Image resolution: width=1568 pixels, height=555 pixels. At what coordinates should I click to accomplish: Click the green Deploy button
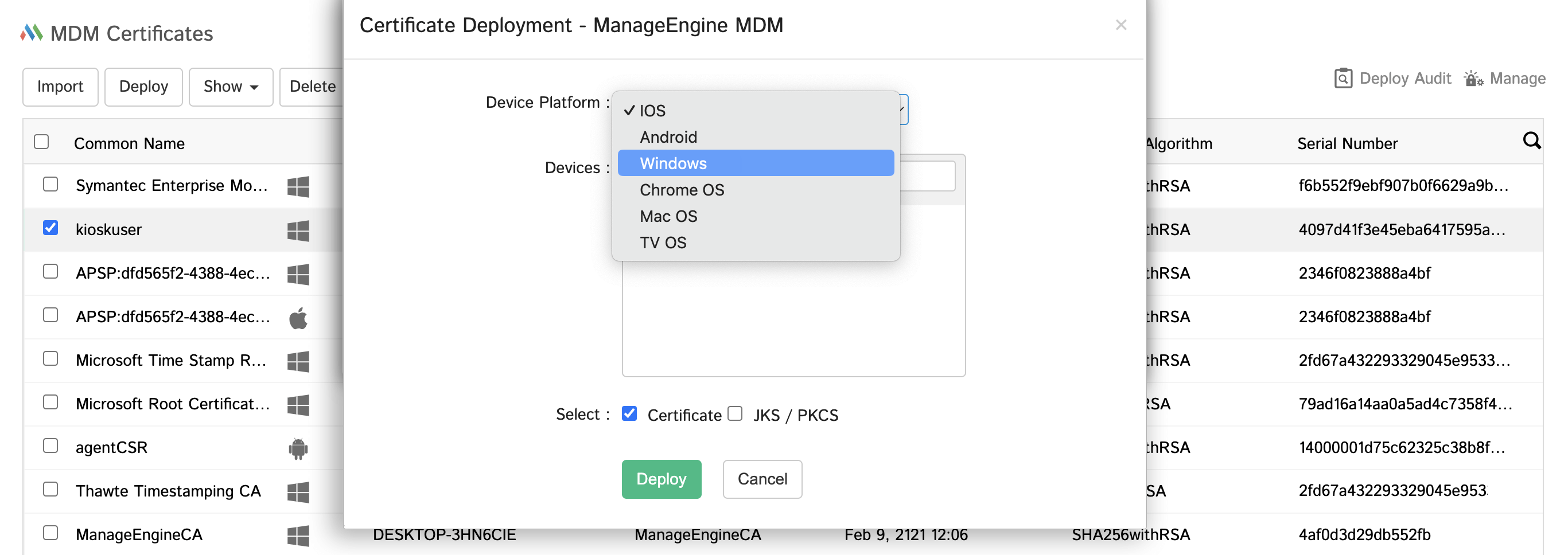click(661, 479)
